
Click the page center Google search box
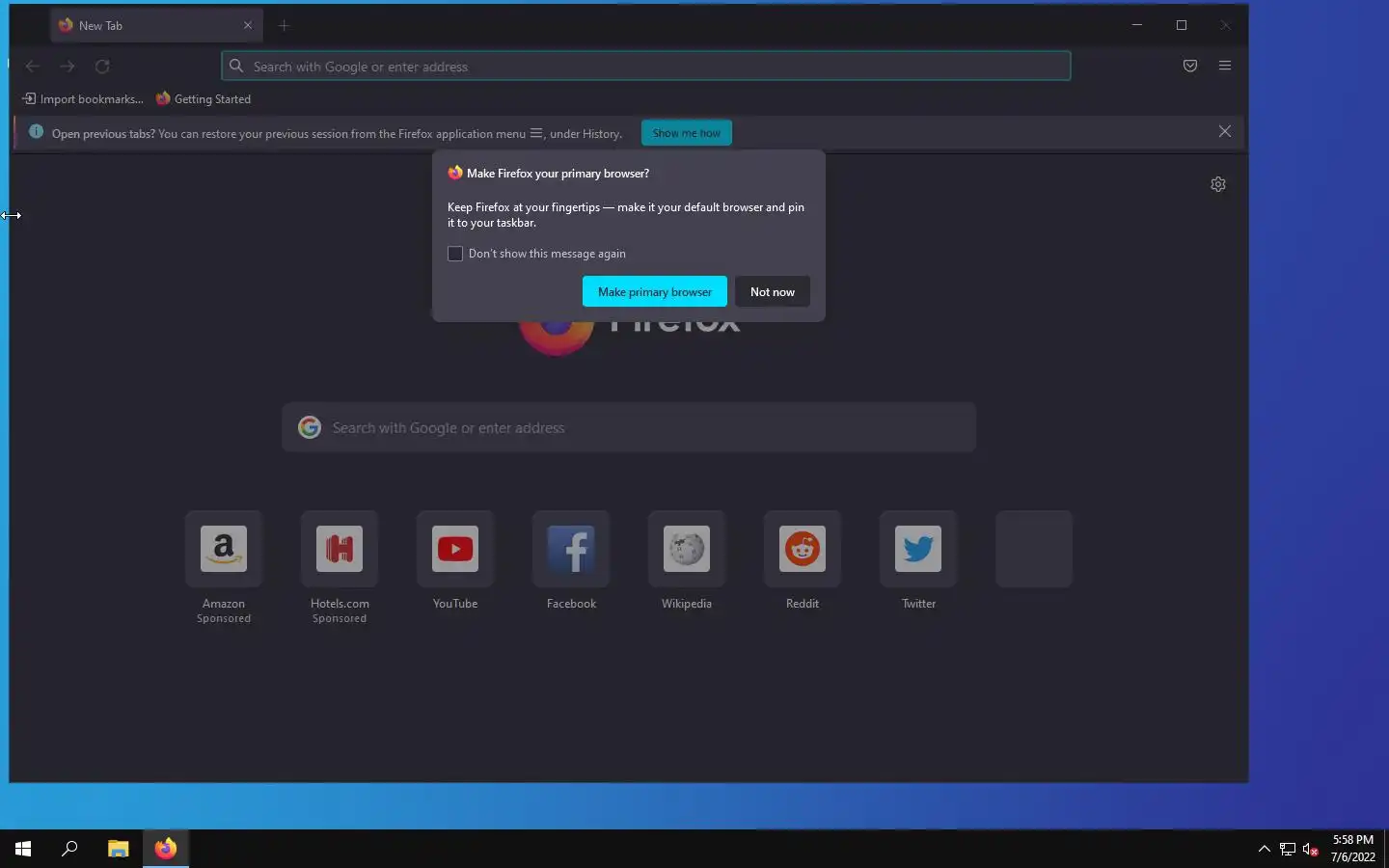click(x=629, y=427)
